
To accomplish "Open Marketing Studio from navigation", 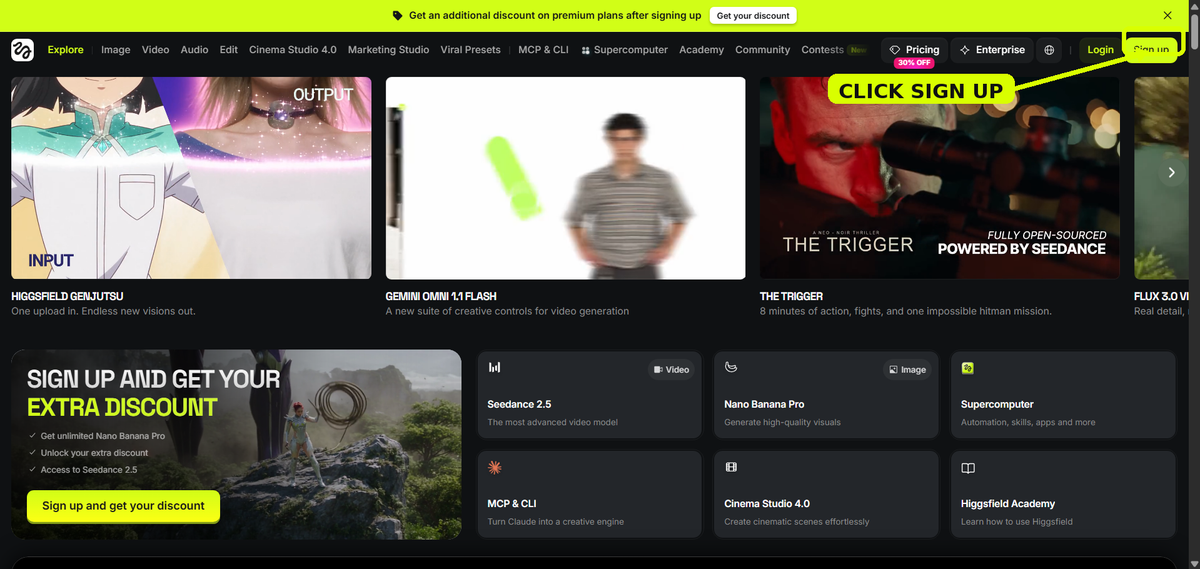I will tap(388, 50).
